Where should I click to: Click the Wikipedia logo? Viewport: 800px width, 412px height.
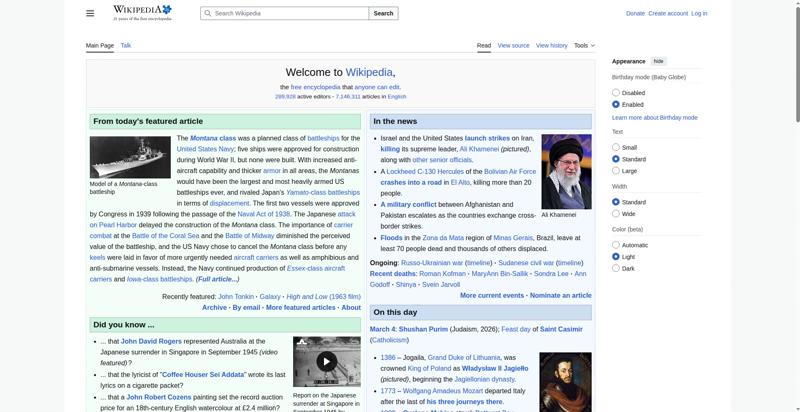[141, 12]
